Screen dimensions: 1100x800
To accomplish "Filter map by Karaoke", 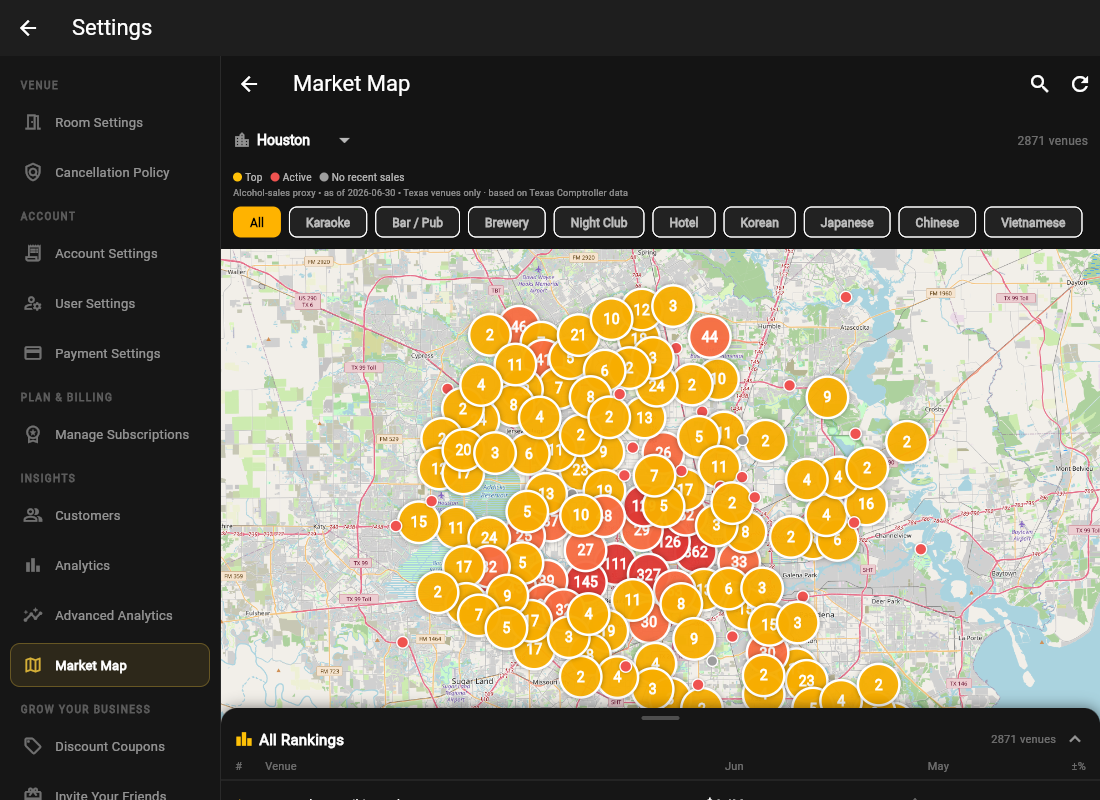I will point(328,222).
